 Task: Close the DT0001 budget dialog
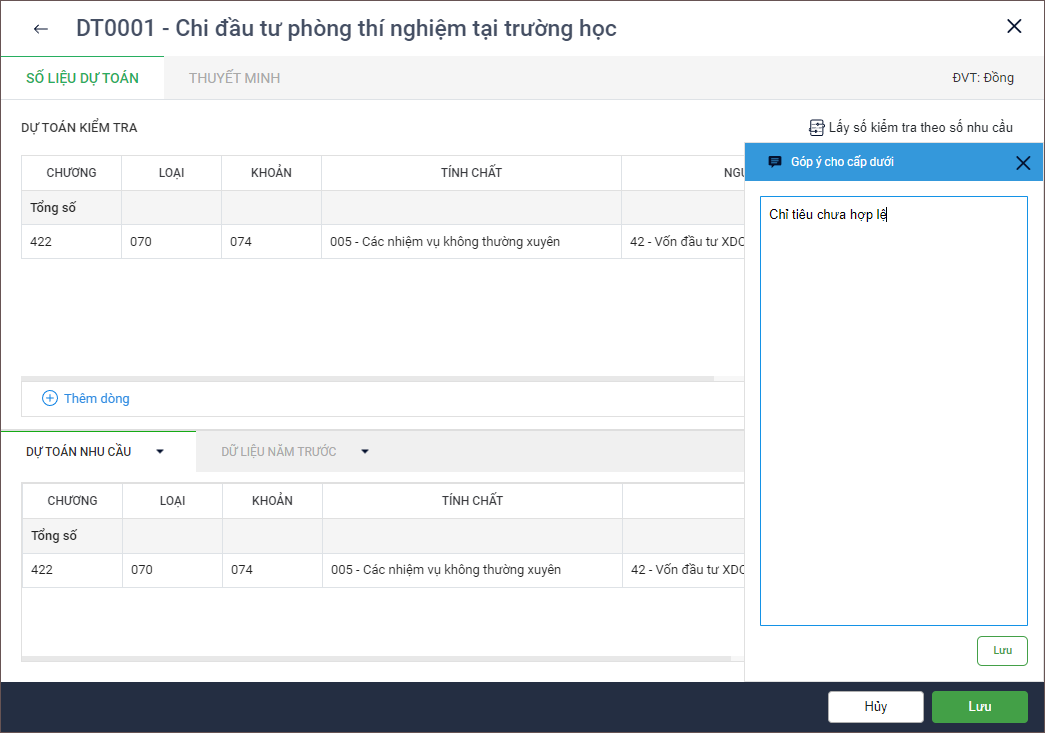point(1014,27)
